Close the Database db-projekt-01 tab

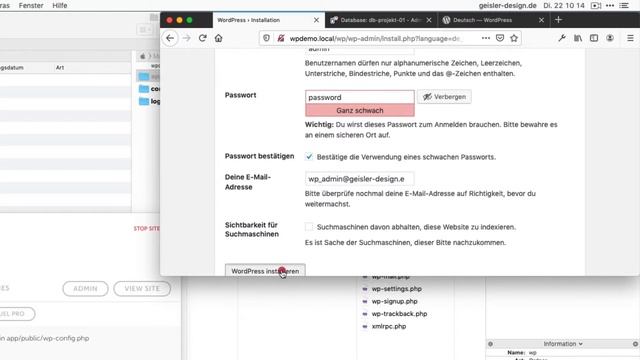(x=429, y=20)
